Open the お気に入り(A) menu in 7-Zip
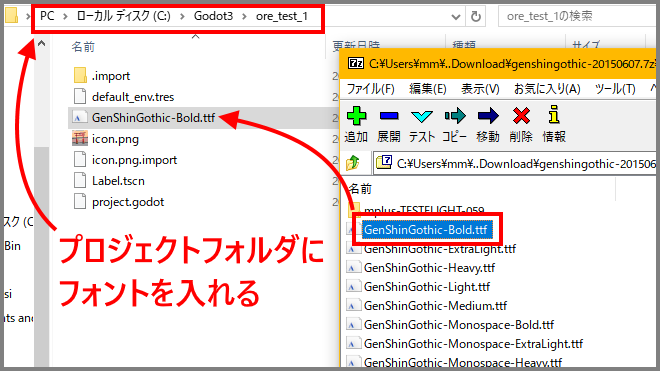The height and width of the screenshot is (371, 660). (547, 89)
